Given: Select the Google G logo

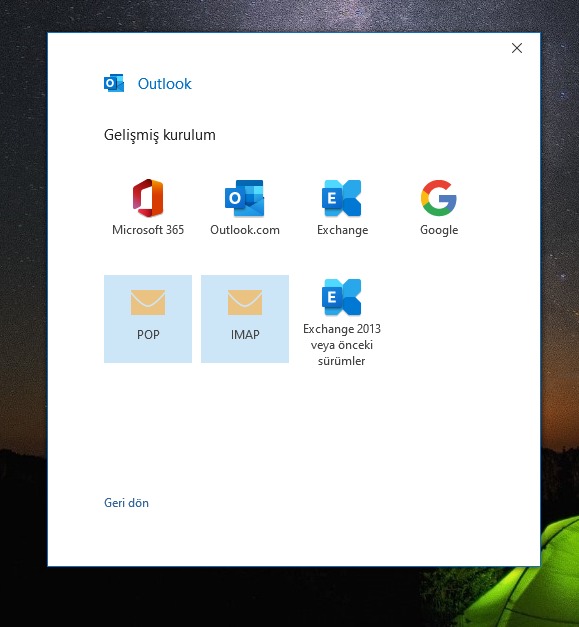Looking at the screenshot, I should 439,198.
